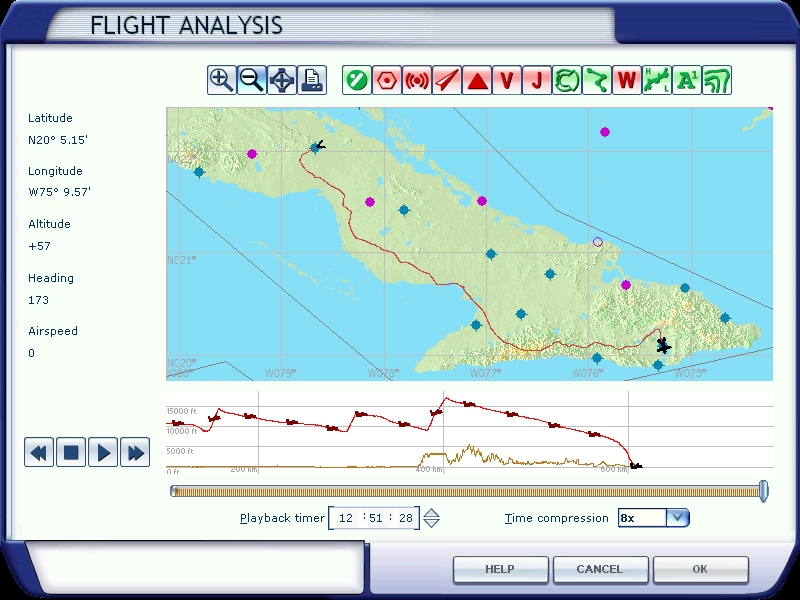Screen dimensions: 800x600
Task: Stop the flight playback
Action: [71, 452]
